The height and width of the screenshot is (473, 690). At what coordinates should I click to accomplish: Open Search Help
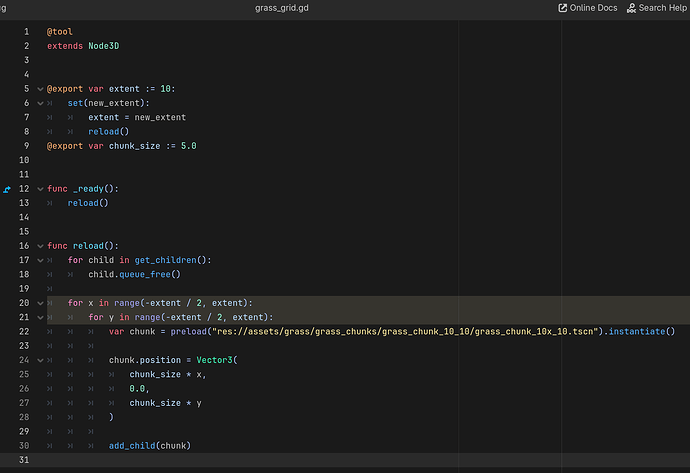tap(657, 8)
